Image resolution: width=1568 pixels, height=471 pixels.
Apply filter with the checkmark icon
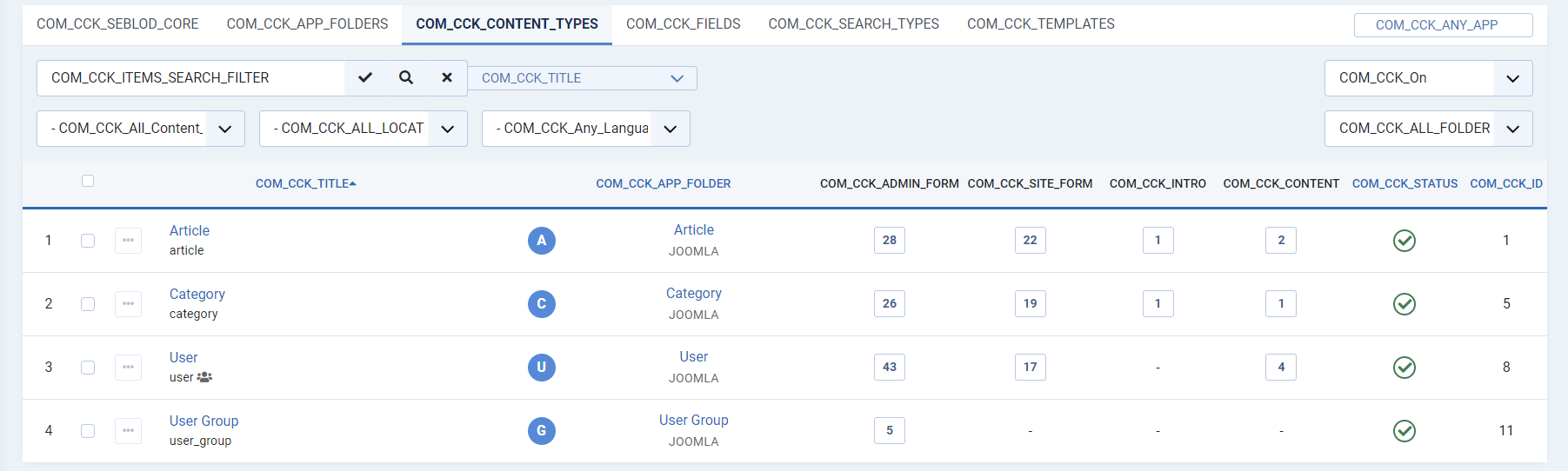365,77
